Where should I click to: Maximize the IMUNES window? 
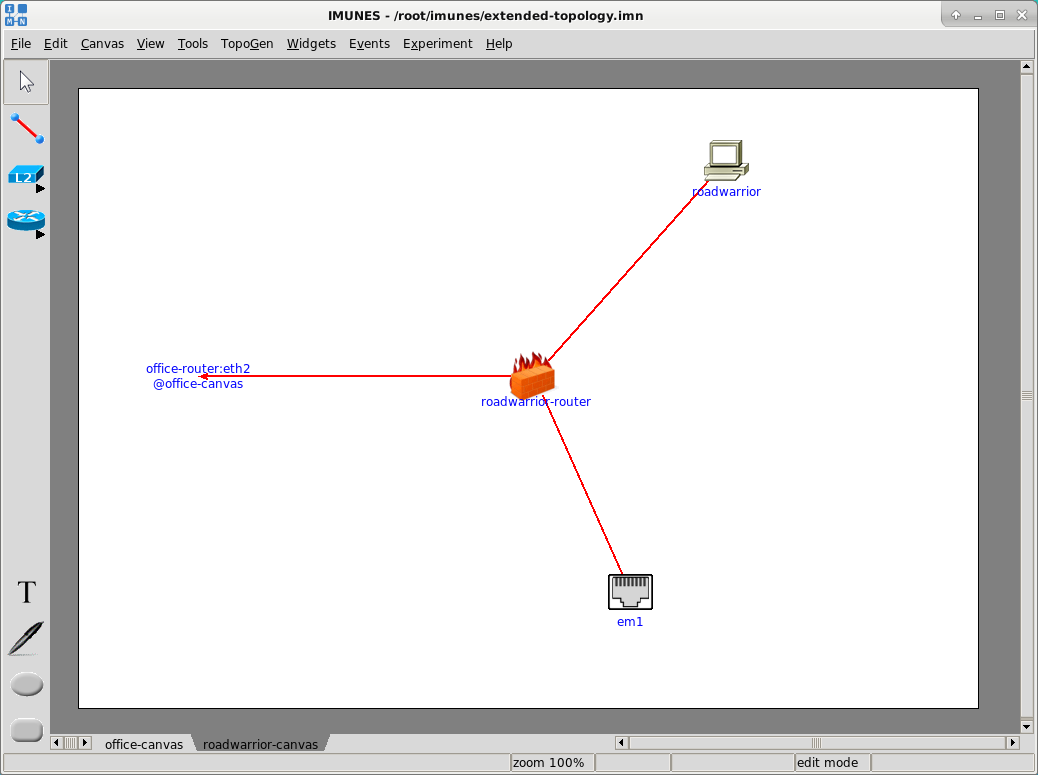pos(1000,15)
